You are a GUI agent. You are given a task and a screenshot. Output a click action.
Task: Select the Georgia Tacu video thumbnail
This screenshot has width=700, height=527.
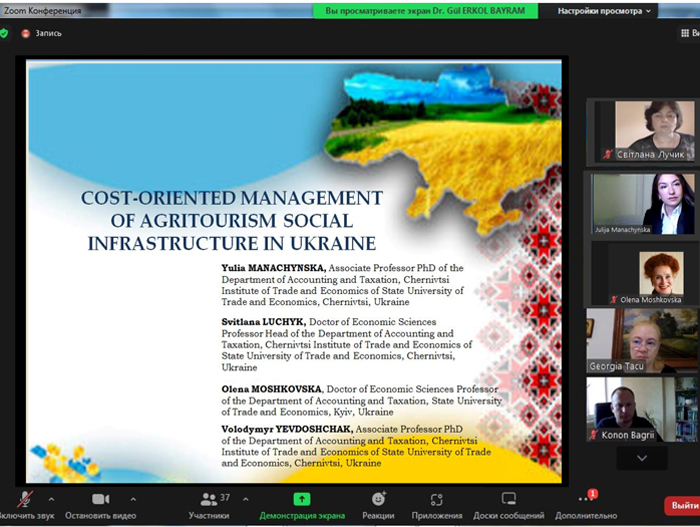pos(642,341)
